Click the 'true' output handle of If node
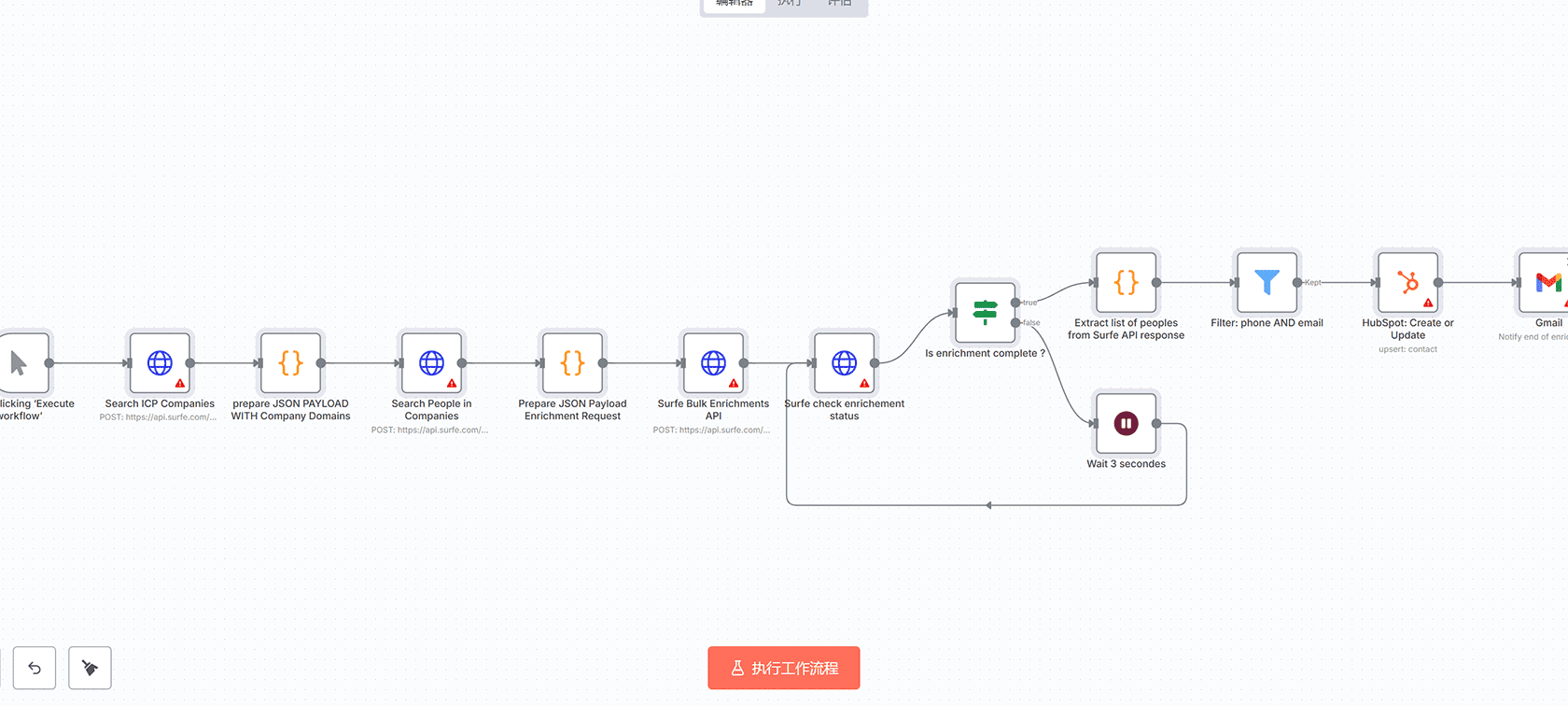1568x706 pixels. 1015,303
